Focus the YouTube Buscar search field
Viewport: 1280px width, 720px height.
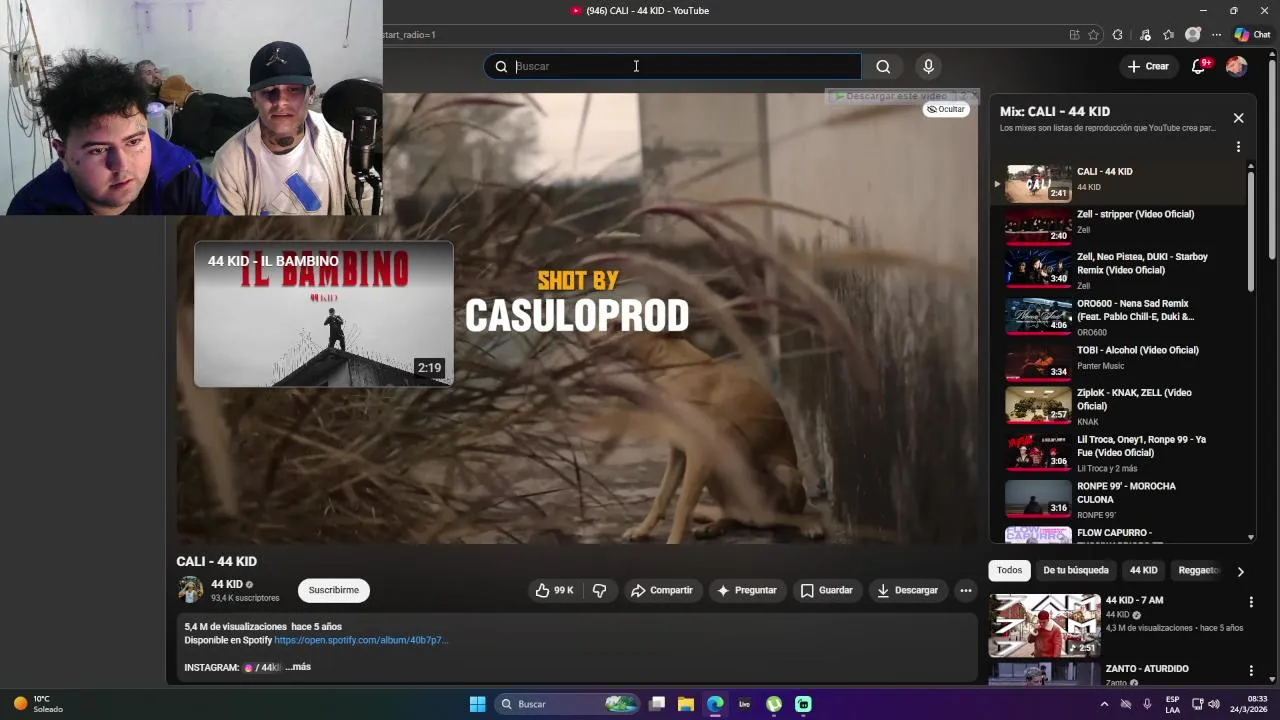673,67
